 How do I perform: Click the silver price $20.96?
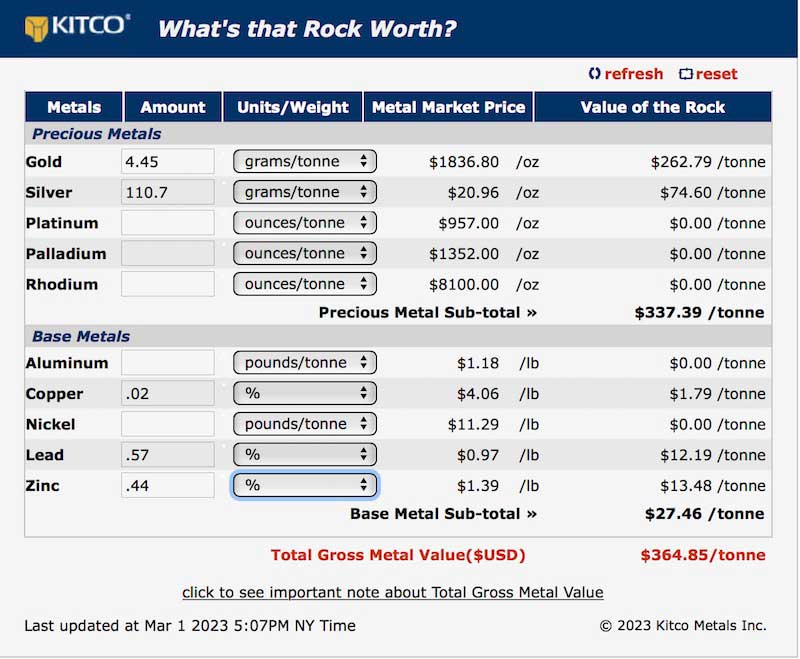point(473,192)
